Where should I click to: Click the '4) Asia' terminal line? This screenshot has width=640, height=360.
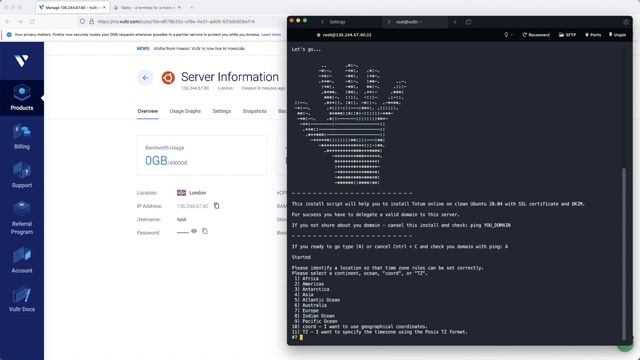pos(304,294)
